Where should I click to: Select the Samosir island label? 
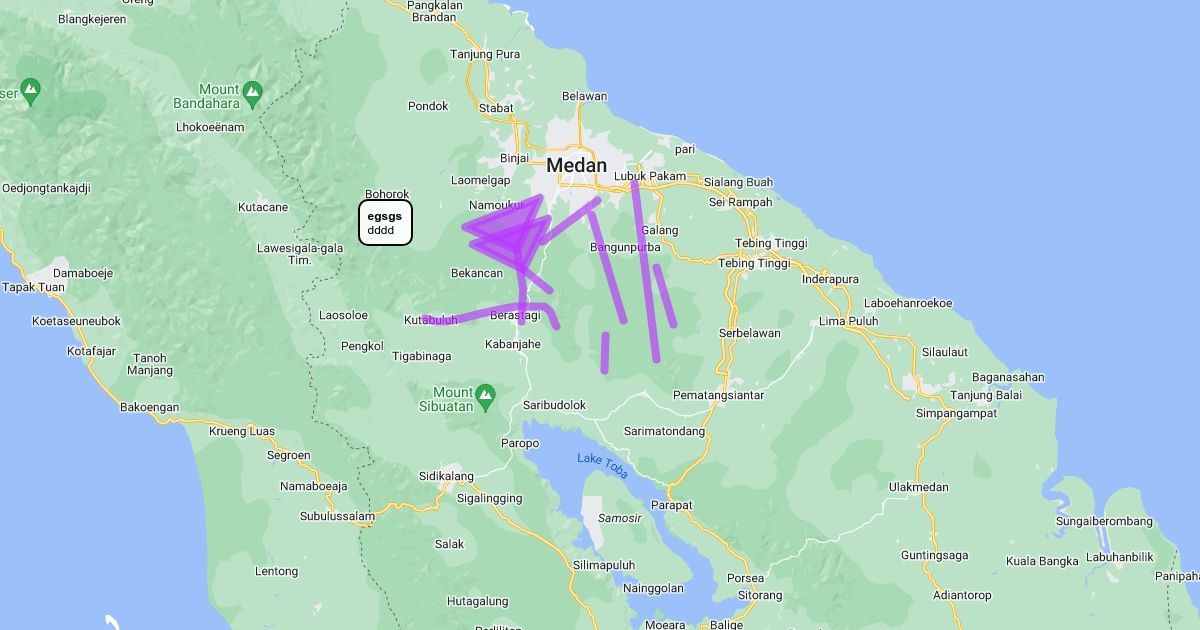pyautogui.click(x=619, y=519)
